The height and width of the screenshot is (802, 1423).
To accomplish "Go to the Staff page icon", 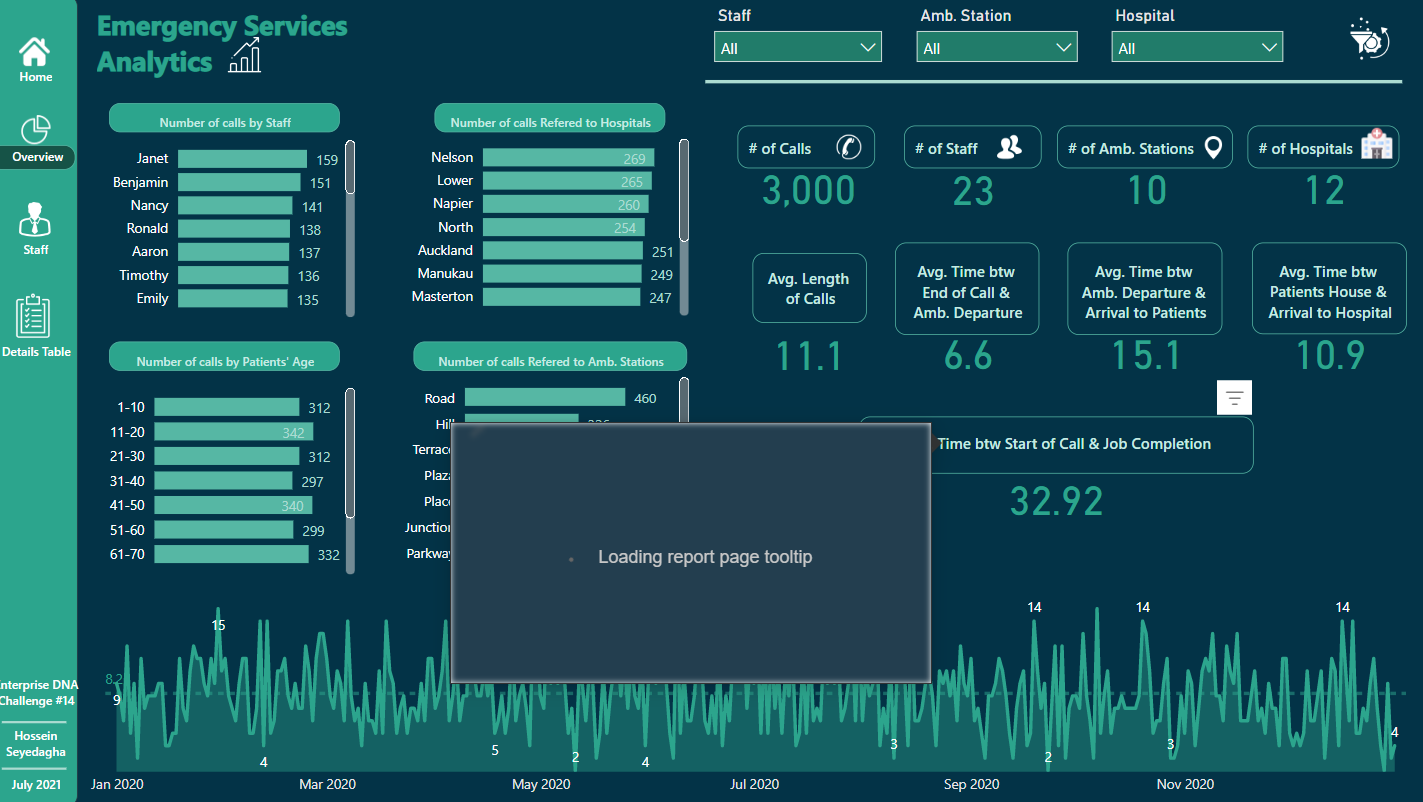I will pos(36,220).
